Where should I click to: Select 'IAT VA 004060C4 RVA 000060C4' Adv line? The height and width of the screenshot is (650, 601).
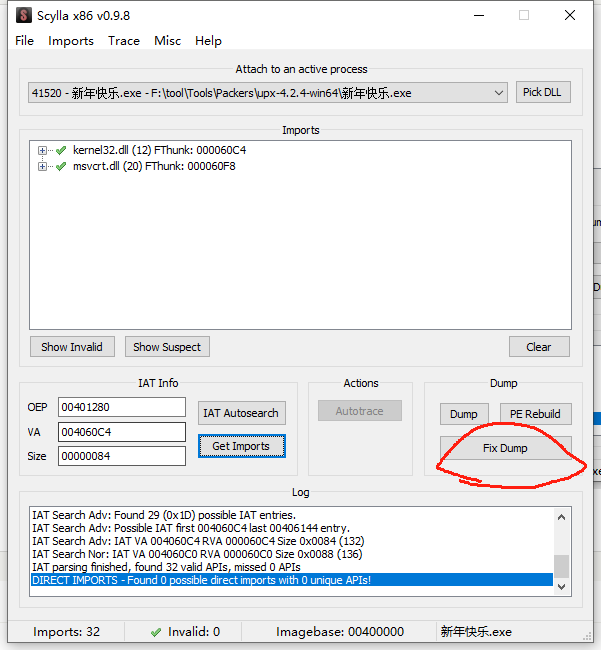[x=199, y=541]
